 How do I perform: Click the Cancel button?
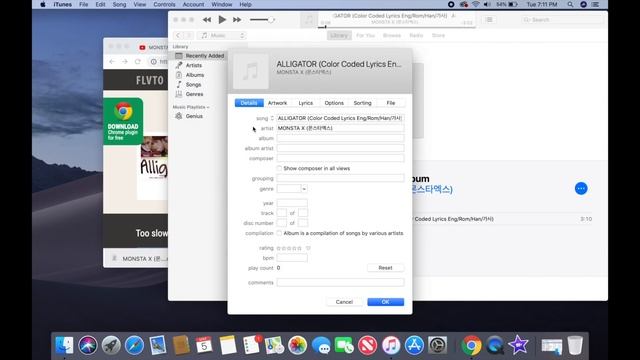344,302
